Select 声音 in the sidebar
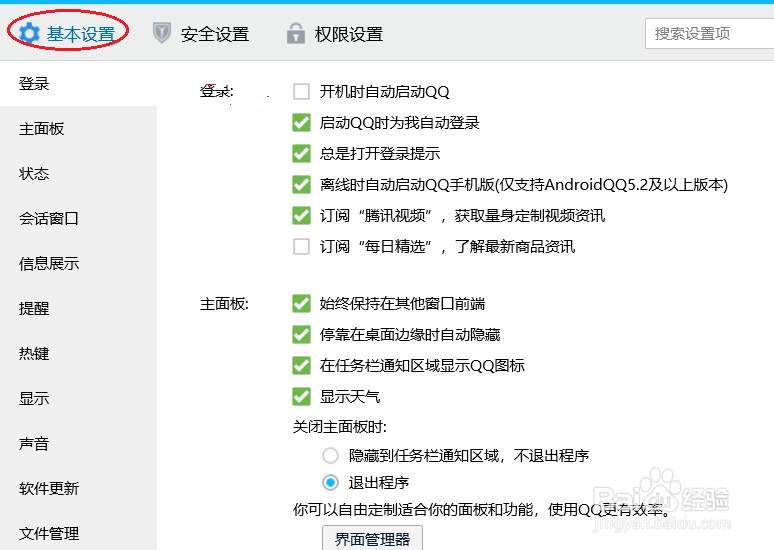This screenshot has width=774, height=550. 78,443
